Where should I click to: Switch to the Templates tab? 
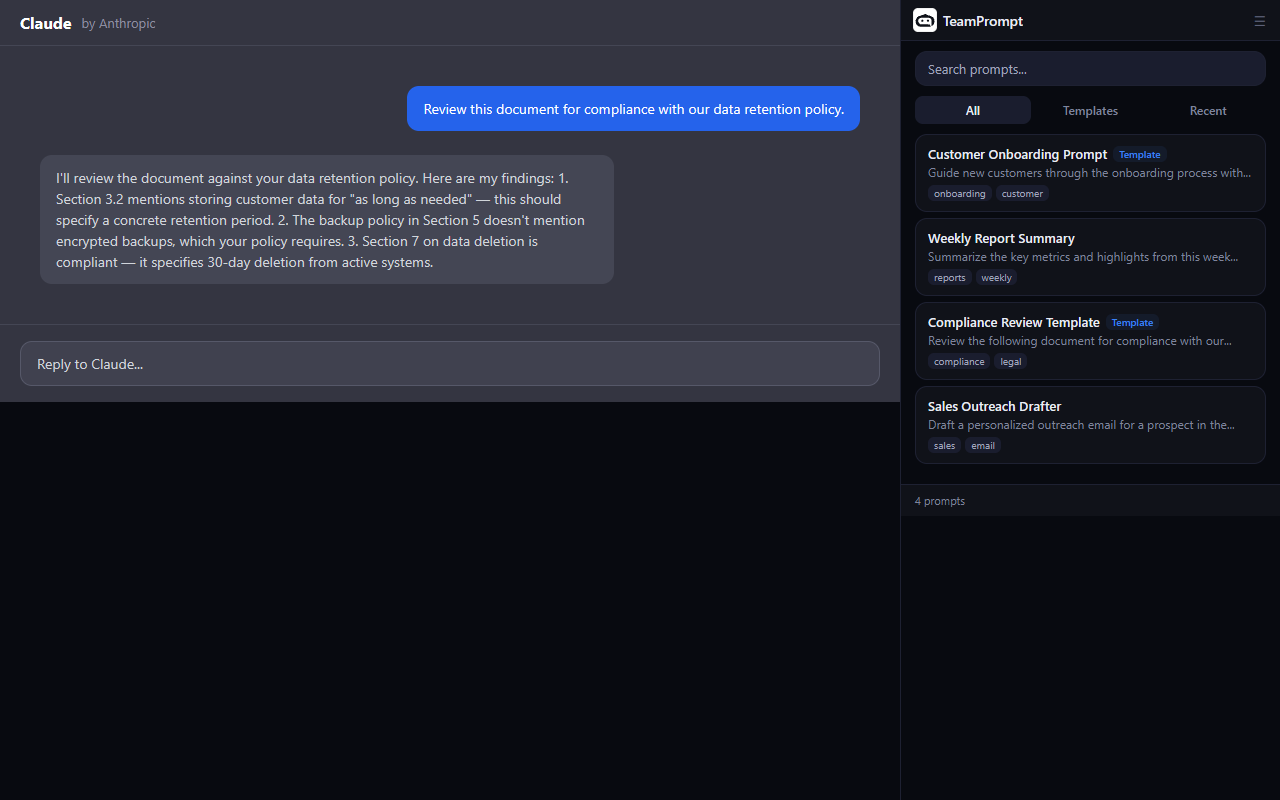(x=1090, y=111)
